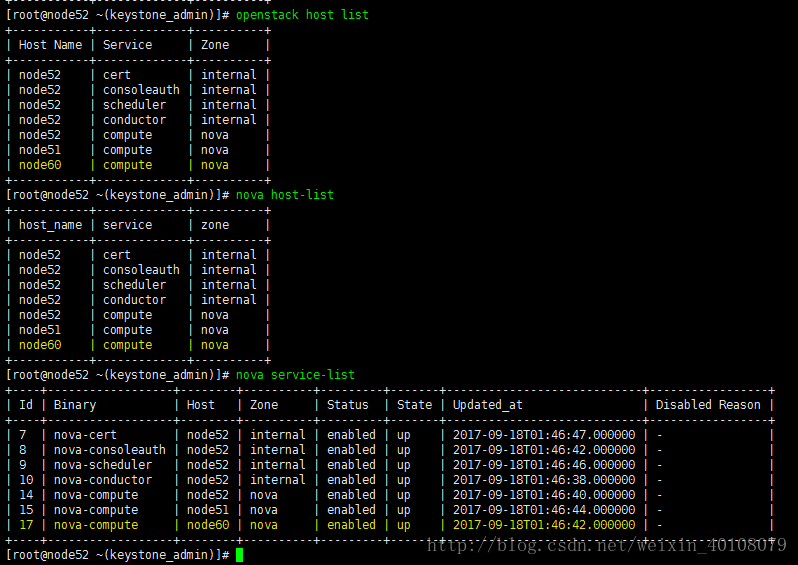Screen dimensions: 798x565
Task: Select the 'Updated_at' column header
Action: (x=488, y=405)
